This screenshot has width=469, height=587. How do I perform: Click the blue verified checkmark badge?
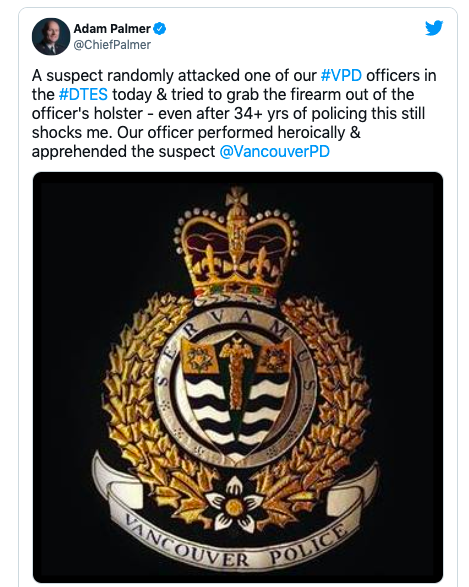(159, 28)
